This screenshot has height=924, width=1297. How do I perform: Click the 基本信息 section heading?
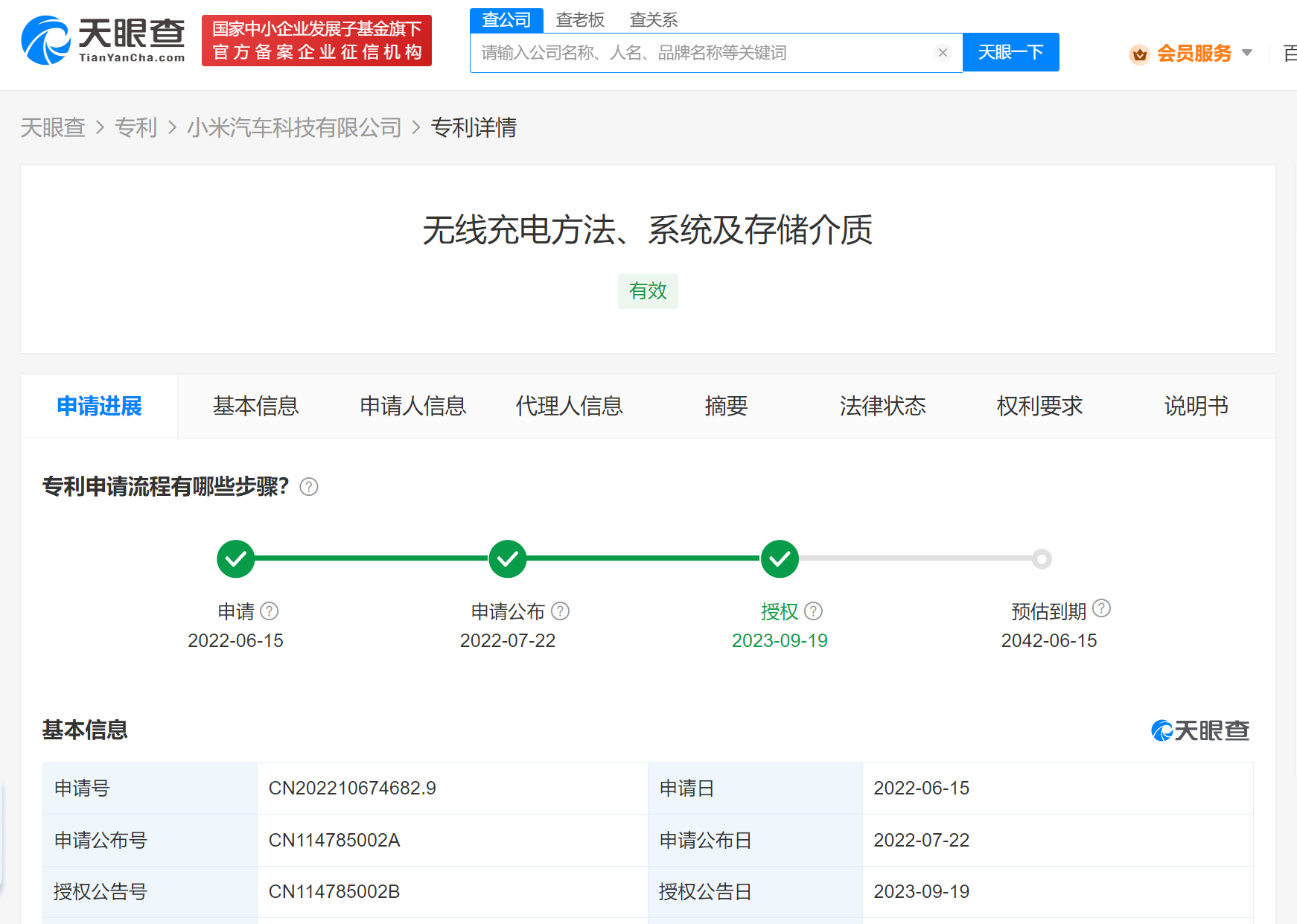click(85, 730)
